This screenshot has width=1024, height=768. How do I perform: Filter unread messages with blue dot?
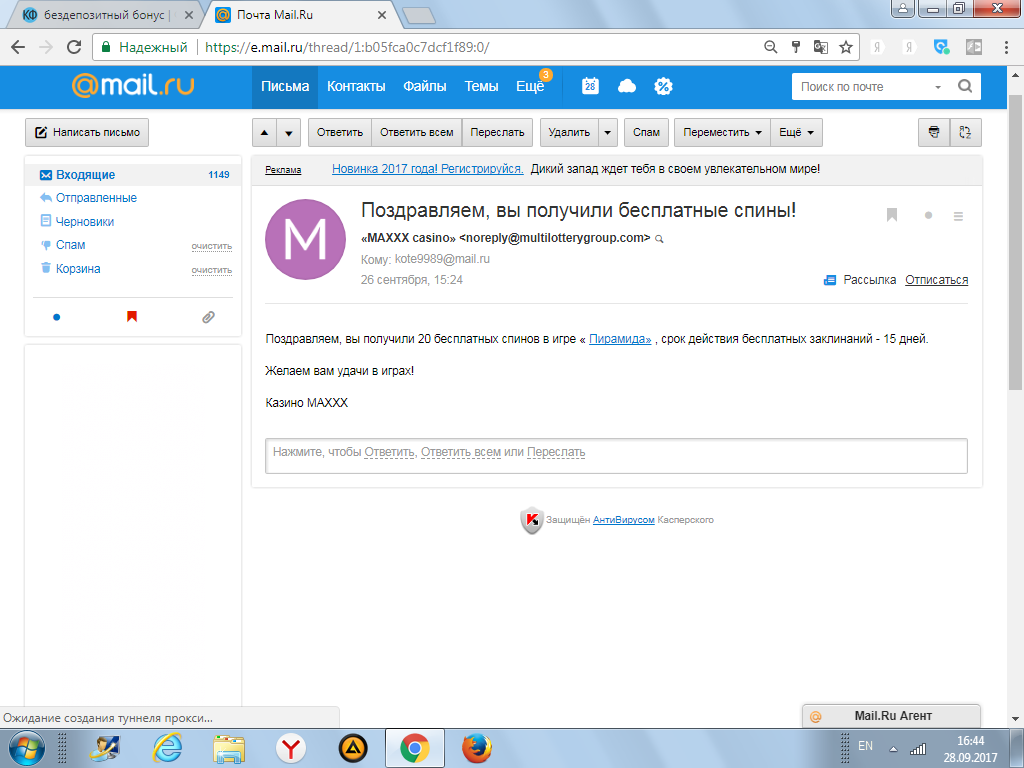57,317
